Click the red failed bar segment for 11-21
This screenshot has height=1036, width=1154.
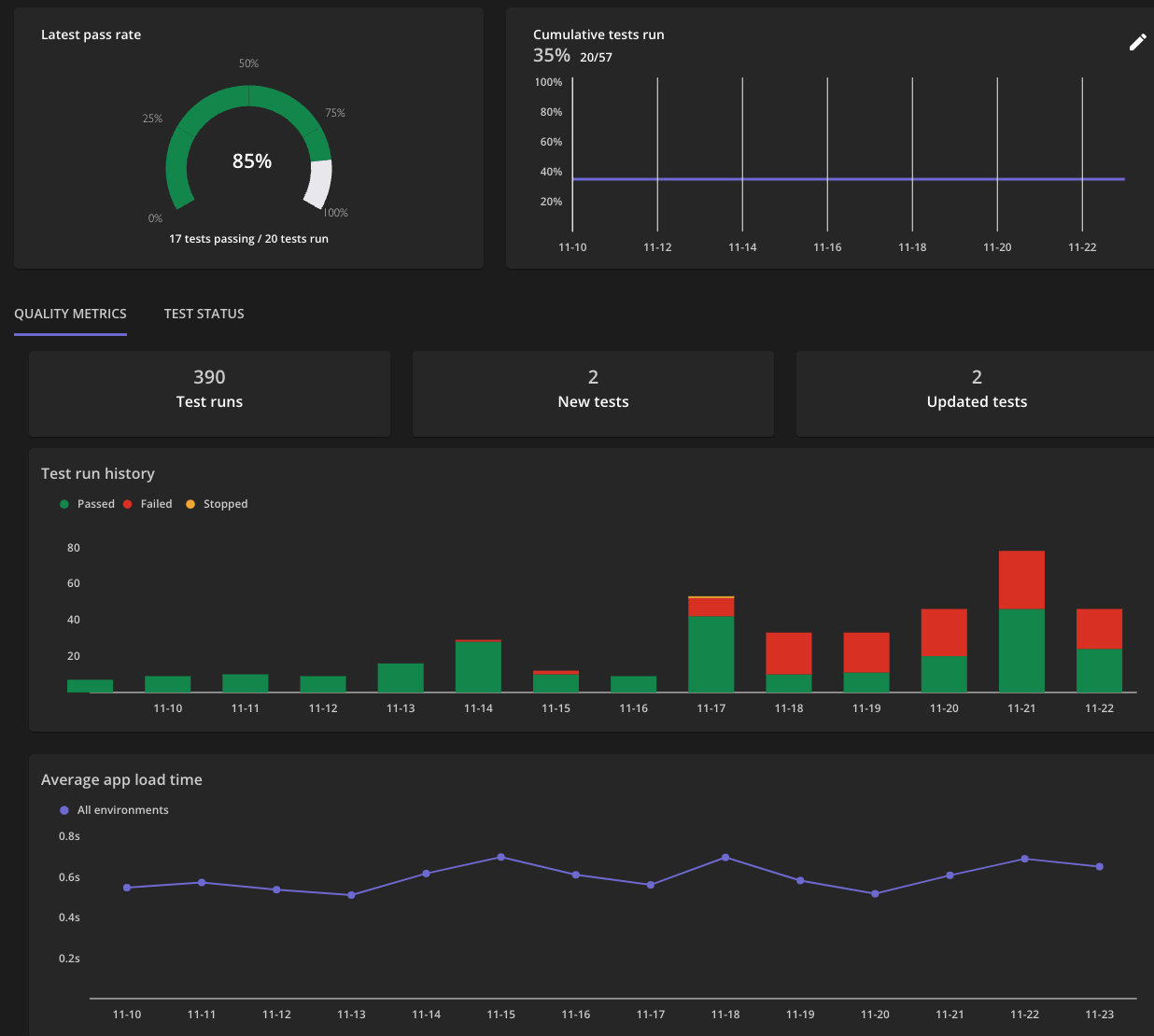(1021, 580)
